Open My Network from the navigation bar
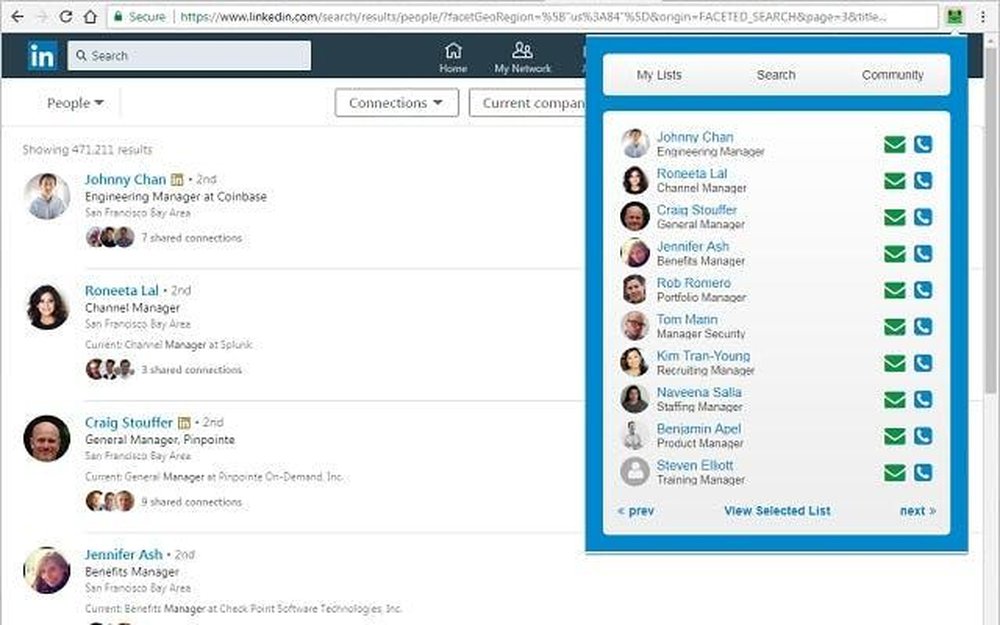Image resolution: width=1000 pixels, height=625 pixels. tap(522, 55)
